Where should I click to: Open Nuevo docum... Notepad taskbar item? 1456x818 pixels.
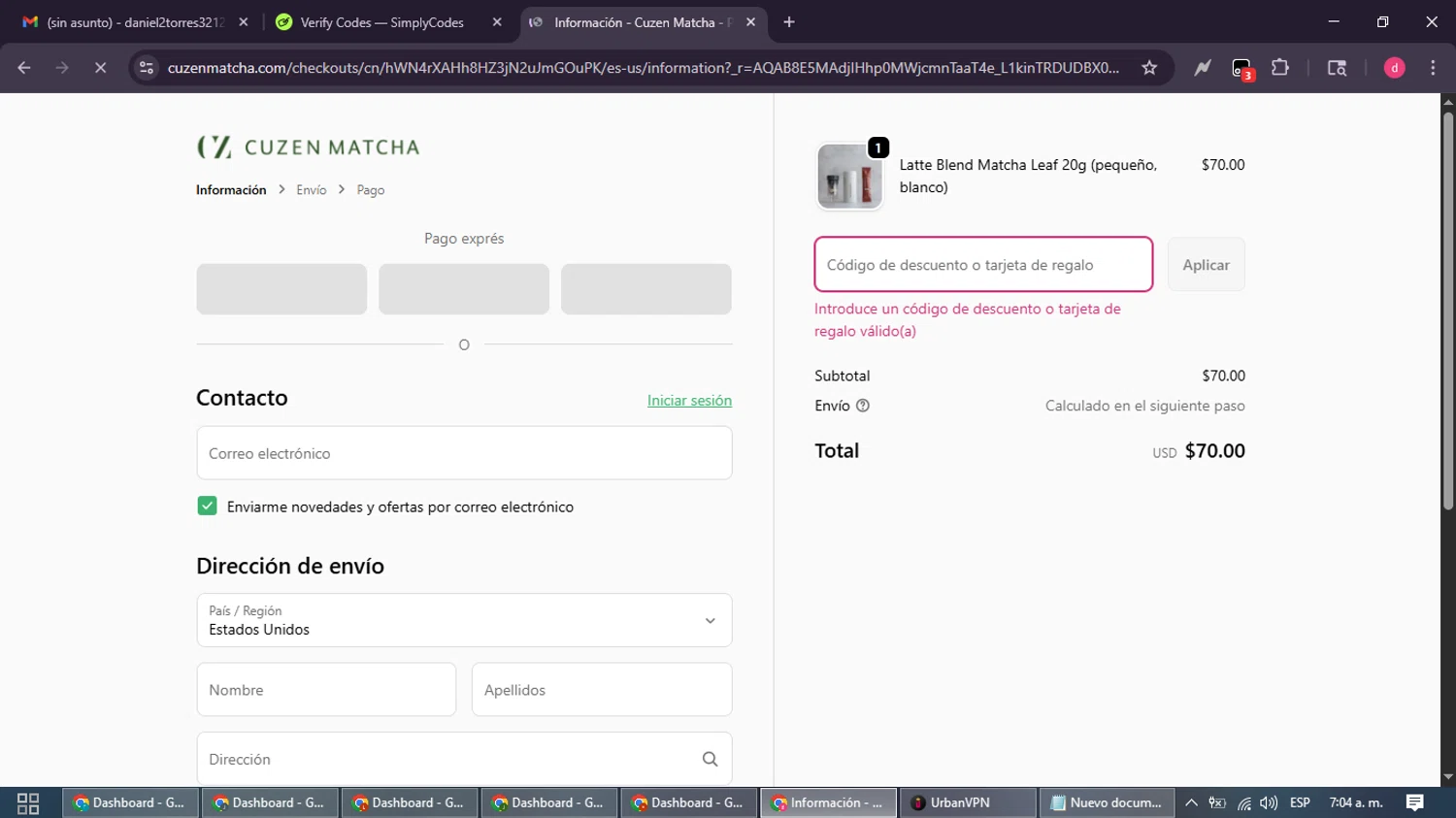coord(1108,802)
